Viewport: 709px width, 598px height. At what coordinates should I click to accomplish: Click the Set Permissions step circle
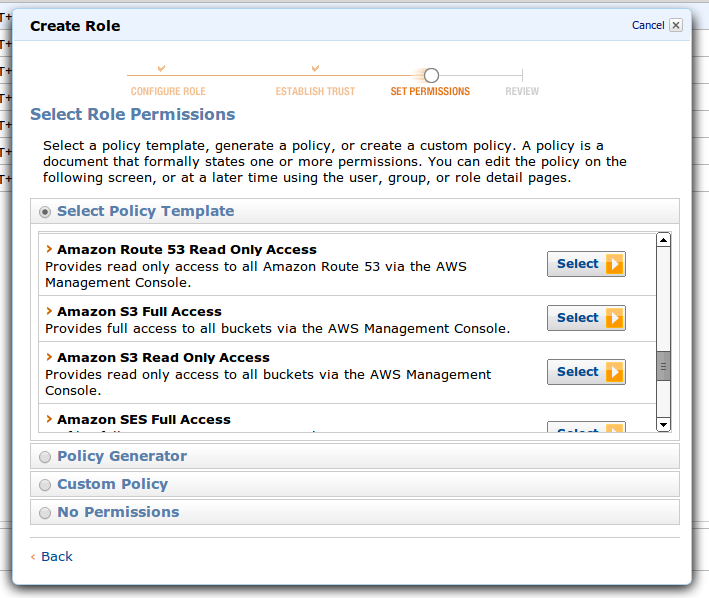click(431, 75)
